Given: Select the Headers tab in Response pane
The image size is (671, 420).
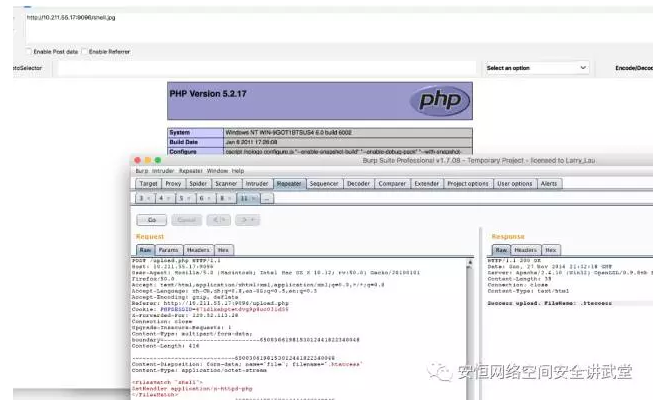Looking at the screenshot, I should 526,250.
